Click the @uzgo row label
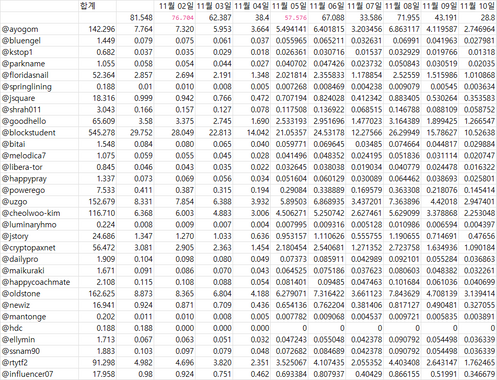This screenshot has width=497, height=380. pyautogui.click(x=14, y=202)
